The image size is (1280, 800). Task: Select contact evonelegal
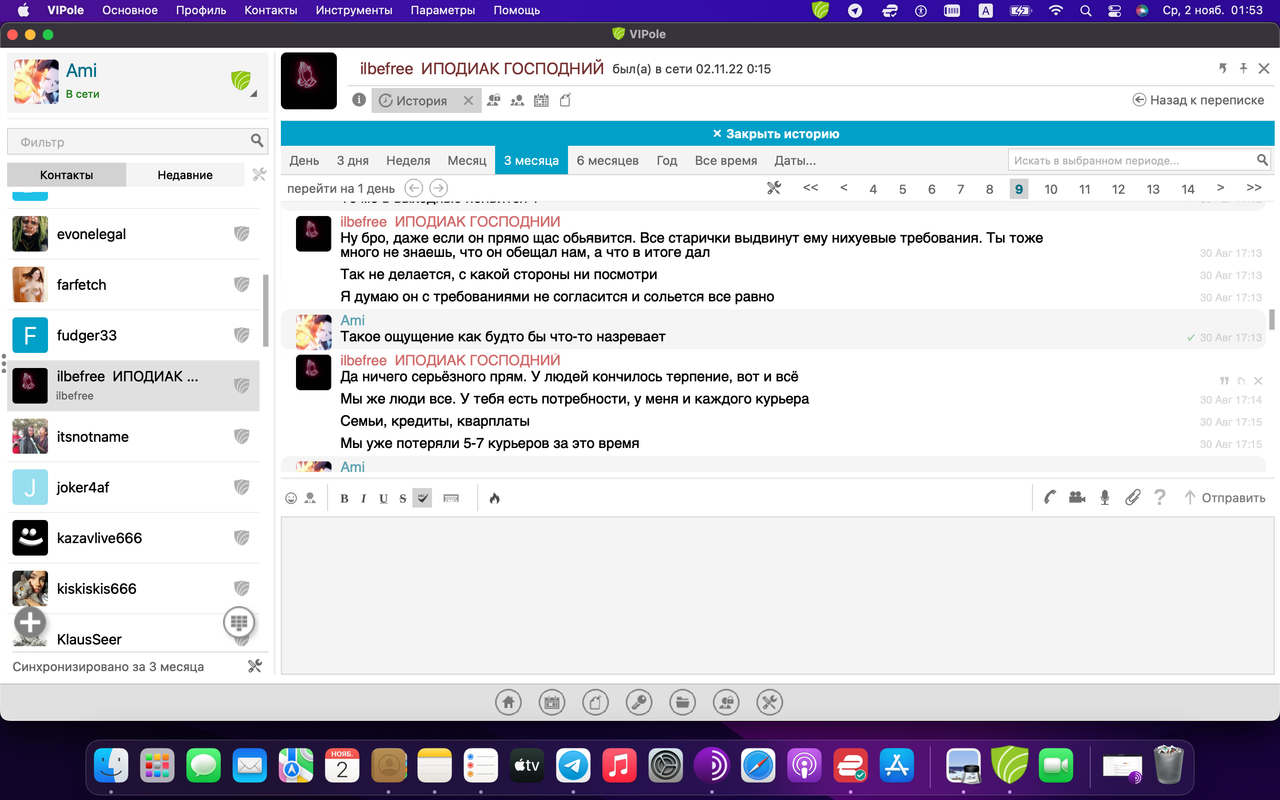coord(133,234)
